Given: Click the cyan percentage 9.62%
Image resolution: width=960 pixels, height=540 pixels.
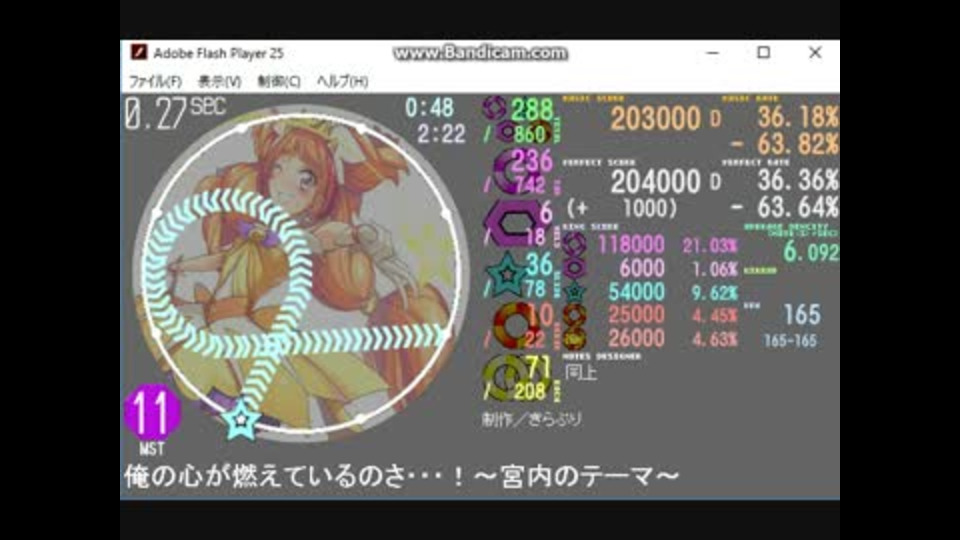Looking at the screenshot, I should pyautogui.click(x=714, y=293).
